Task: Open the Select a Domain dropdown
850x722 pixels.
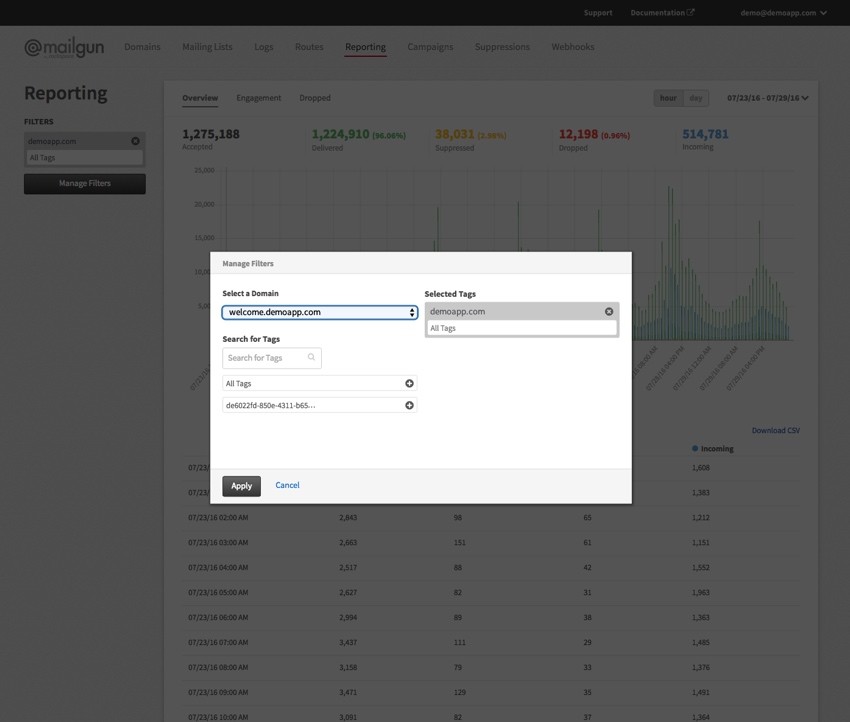Action: [320, 312]
